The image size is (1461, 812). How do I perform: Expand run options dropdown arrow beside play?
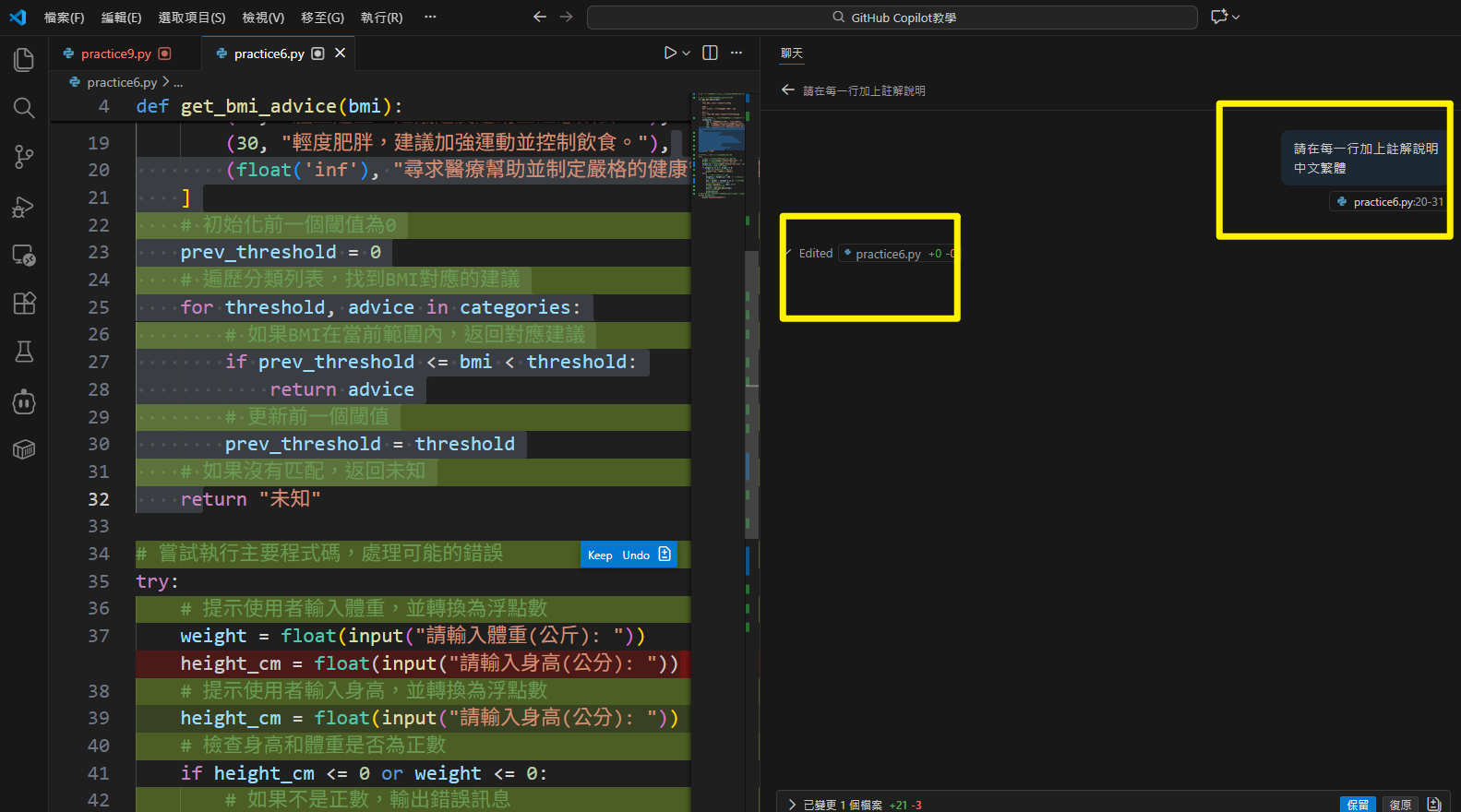tap(687, 54)
